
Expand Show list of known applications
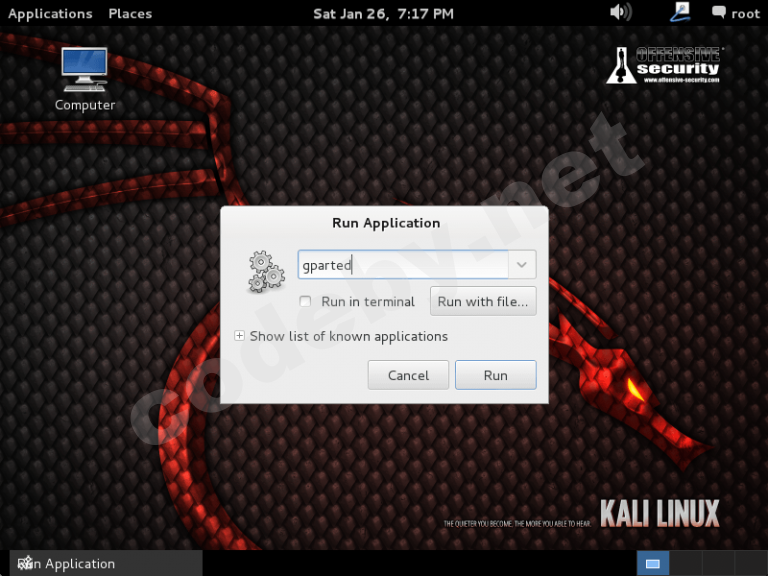click(239, 336)
